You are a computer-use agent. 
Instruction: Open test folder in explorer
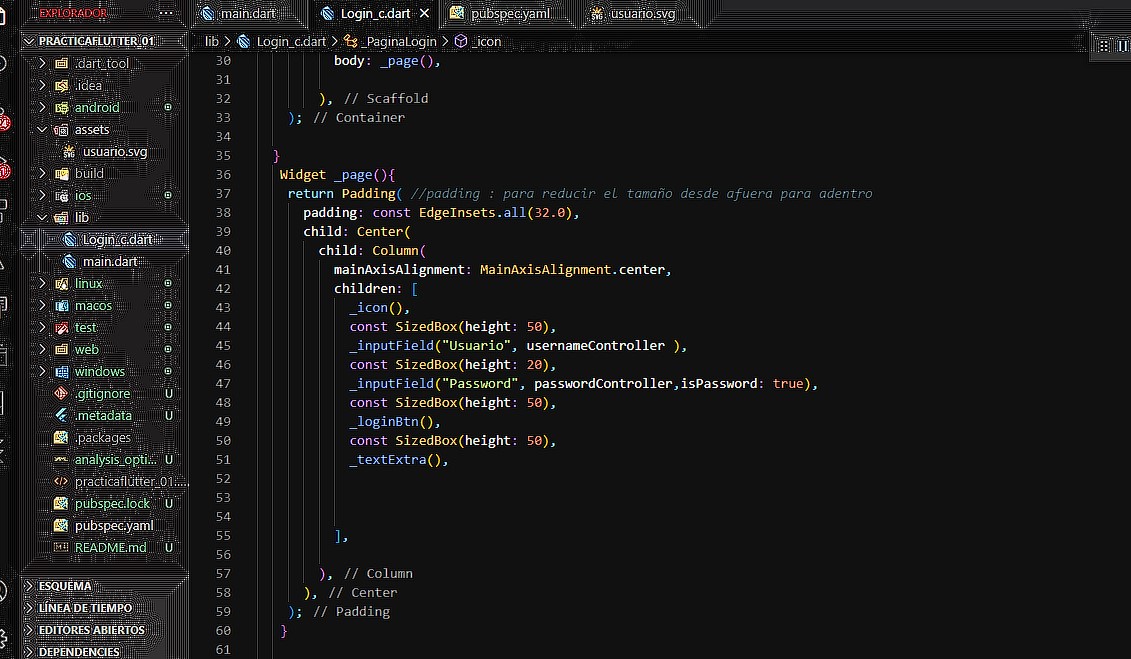tap(85, 327)
